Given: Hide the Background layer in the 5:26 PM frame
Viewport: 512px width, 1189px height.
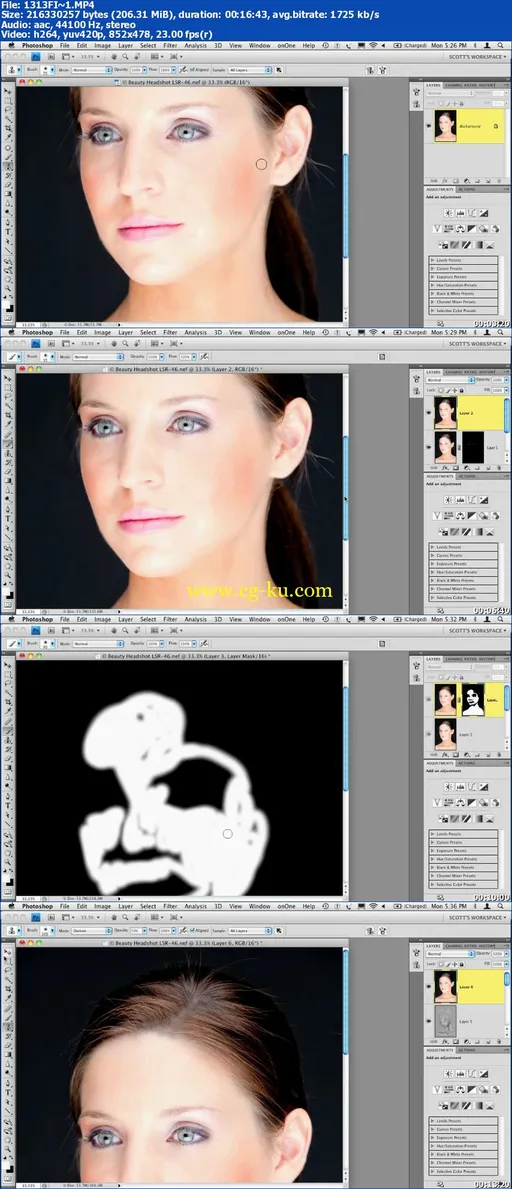Looking at the screenshot, I should click(x=430, y=126).
